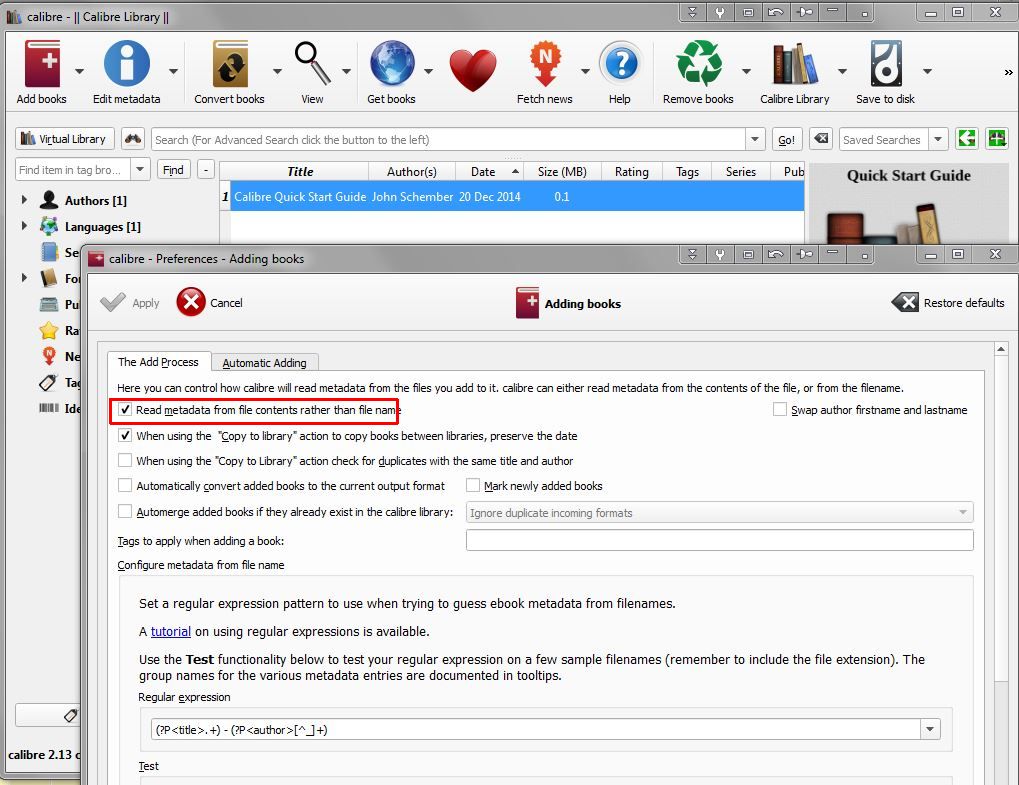
Task: Open the regular expression history dropdown
Action: tap(930, 729)
